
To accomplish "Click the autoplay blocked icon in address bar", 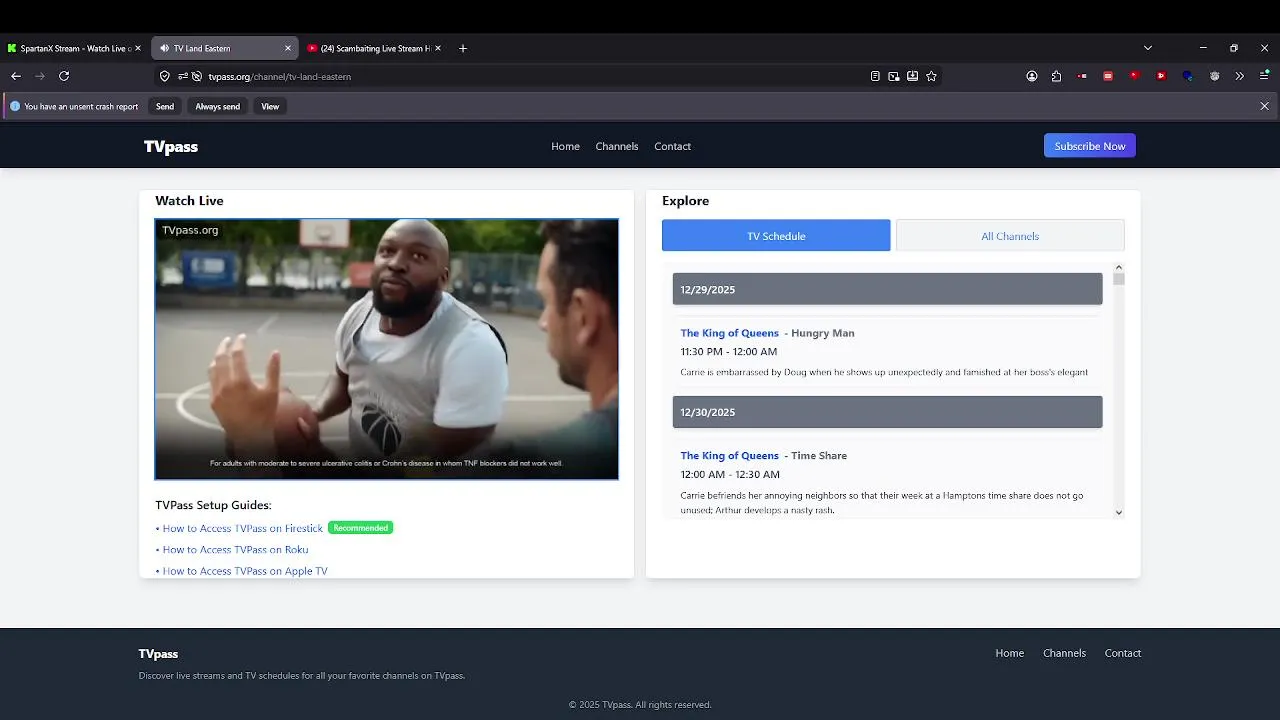I will click(197, 76).
